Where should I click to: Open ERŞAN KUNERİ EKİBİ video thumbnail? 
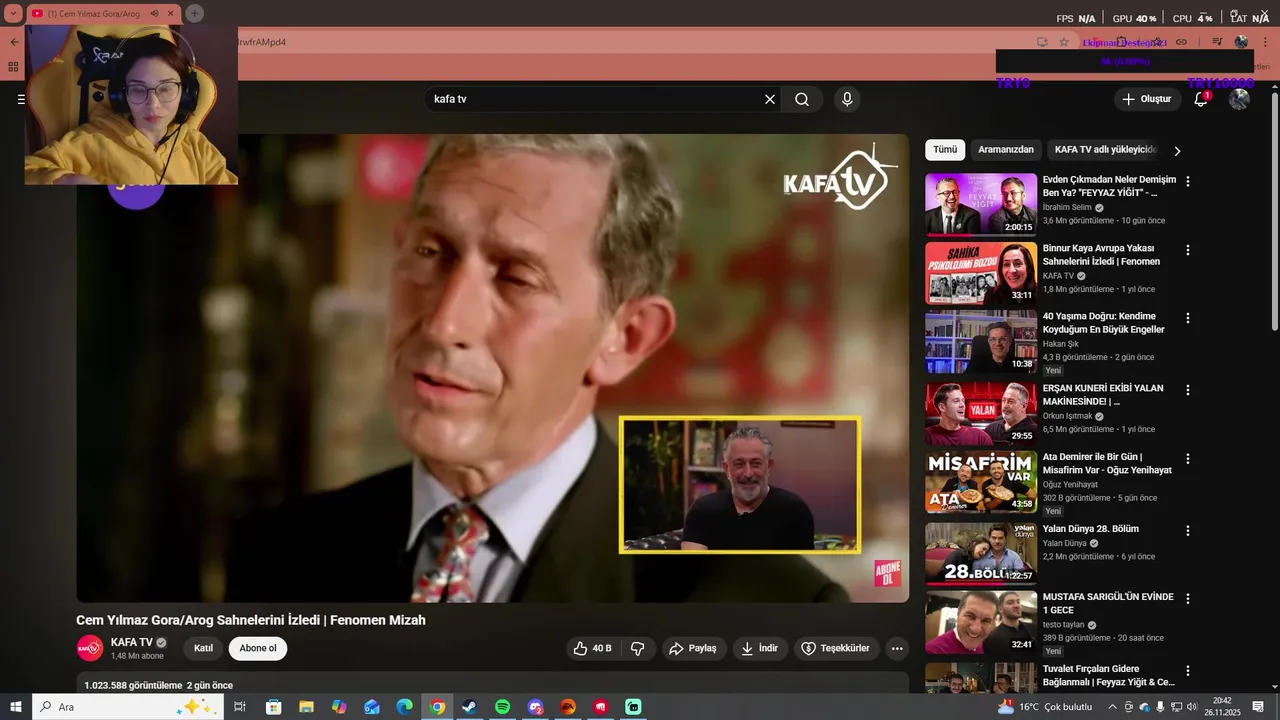pos(981,412)
